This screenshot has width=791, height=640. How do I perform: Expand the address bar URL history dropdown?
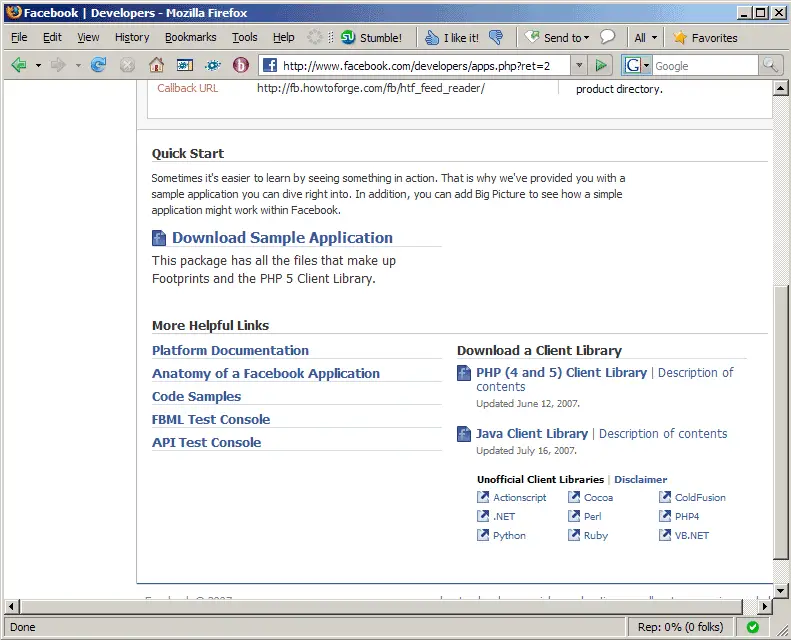pos(579,65)
